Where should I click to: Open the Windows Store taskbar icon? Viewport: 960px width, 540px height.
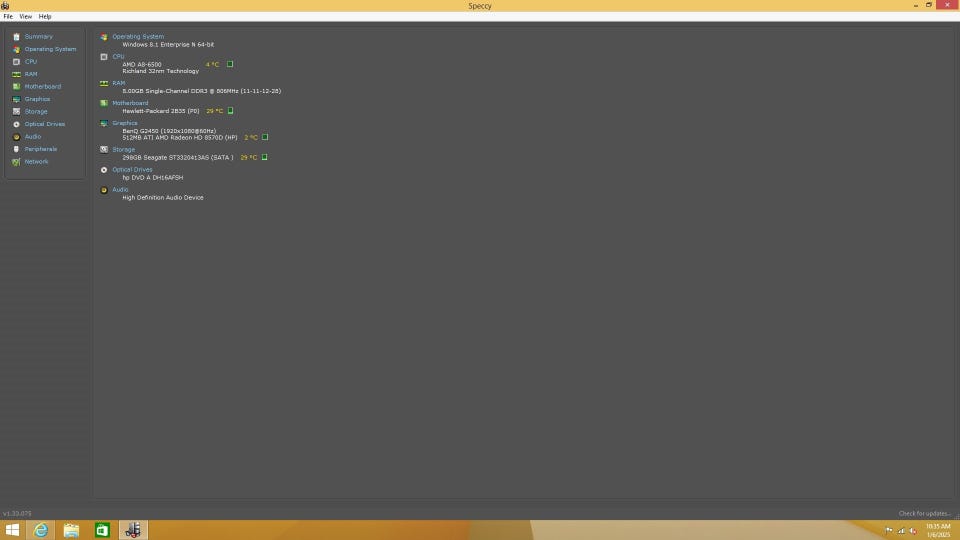click(x=102, y=530)
